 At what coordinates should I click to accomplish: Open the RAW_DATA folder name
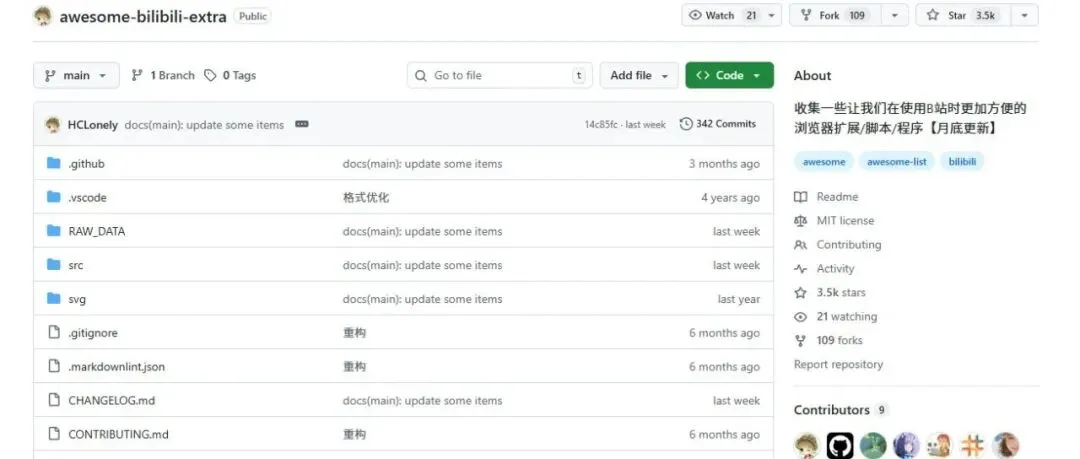point(96,232)
